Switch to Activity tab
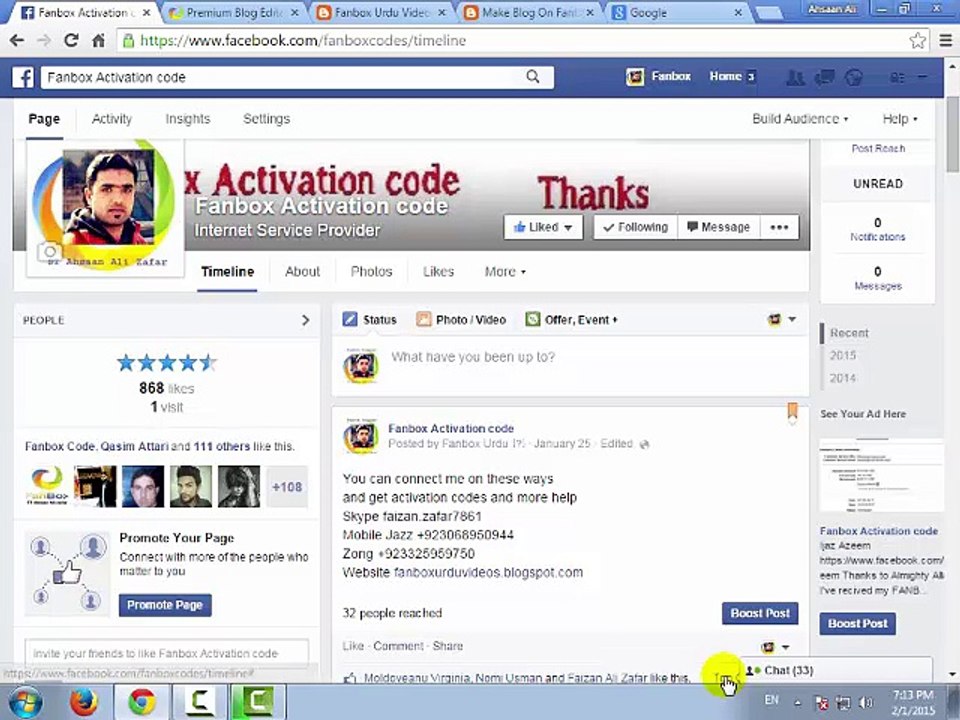The image size is (960, 720). coord(111,119)
